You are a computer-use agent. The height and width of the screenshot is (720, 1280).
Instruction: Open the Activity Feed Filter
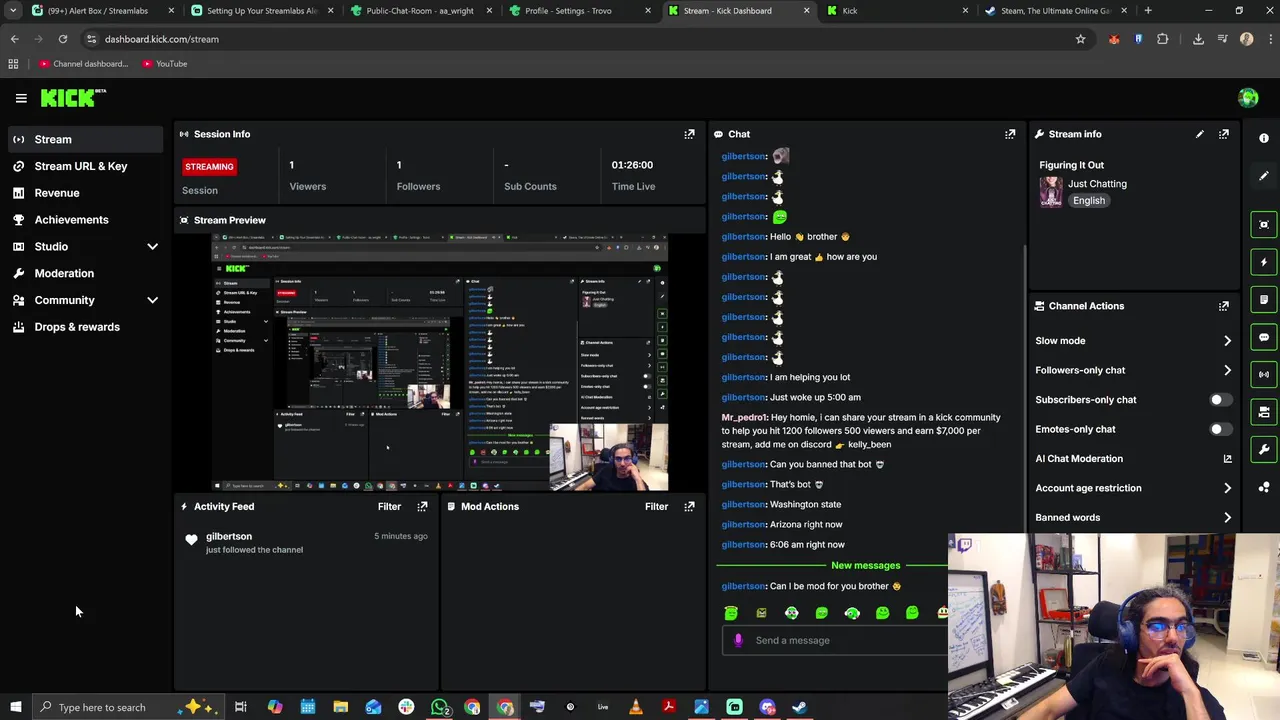click(389, 507)
